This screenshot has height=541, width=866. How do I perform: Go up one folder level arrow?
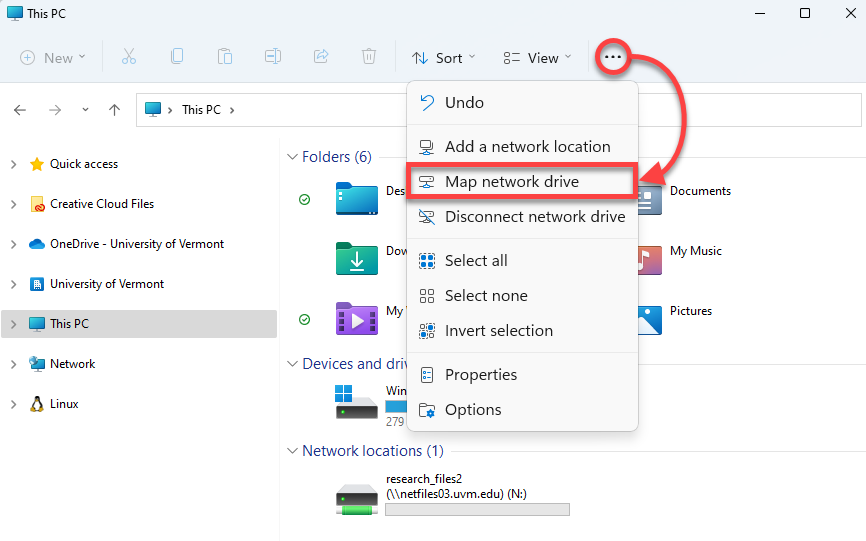coord(114,110)
